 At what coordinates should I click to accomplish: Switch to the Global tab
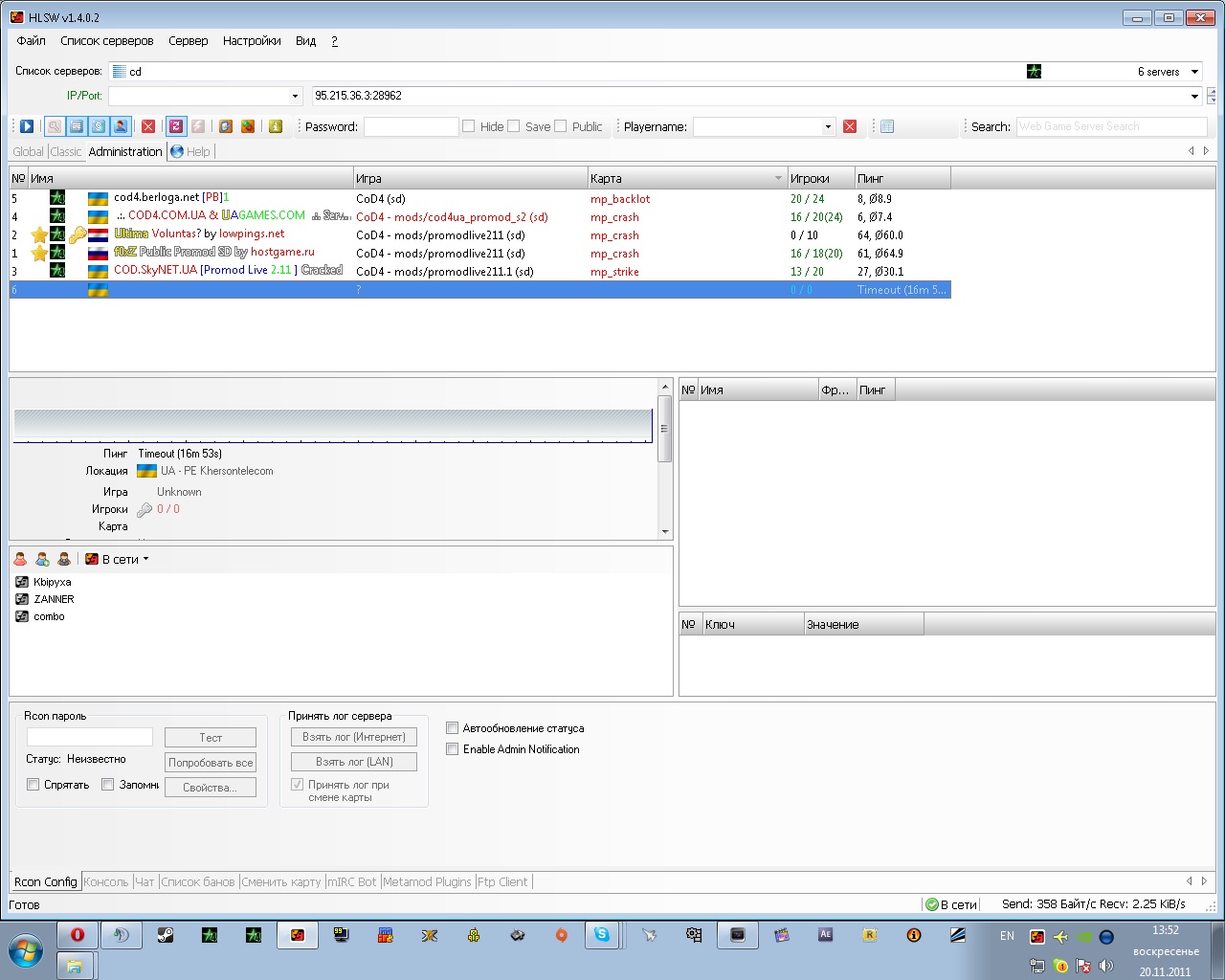pos(28,151)
